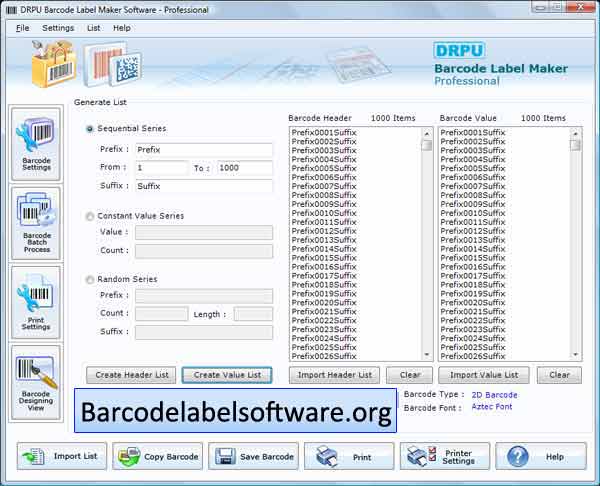Image resolution: width=600 pixels, height=486 pixels.
Task: Click the Copy Barcode icon
Action: (129, 457)
